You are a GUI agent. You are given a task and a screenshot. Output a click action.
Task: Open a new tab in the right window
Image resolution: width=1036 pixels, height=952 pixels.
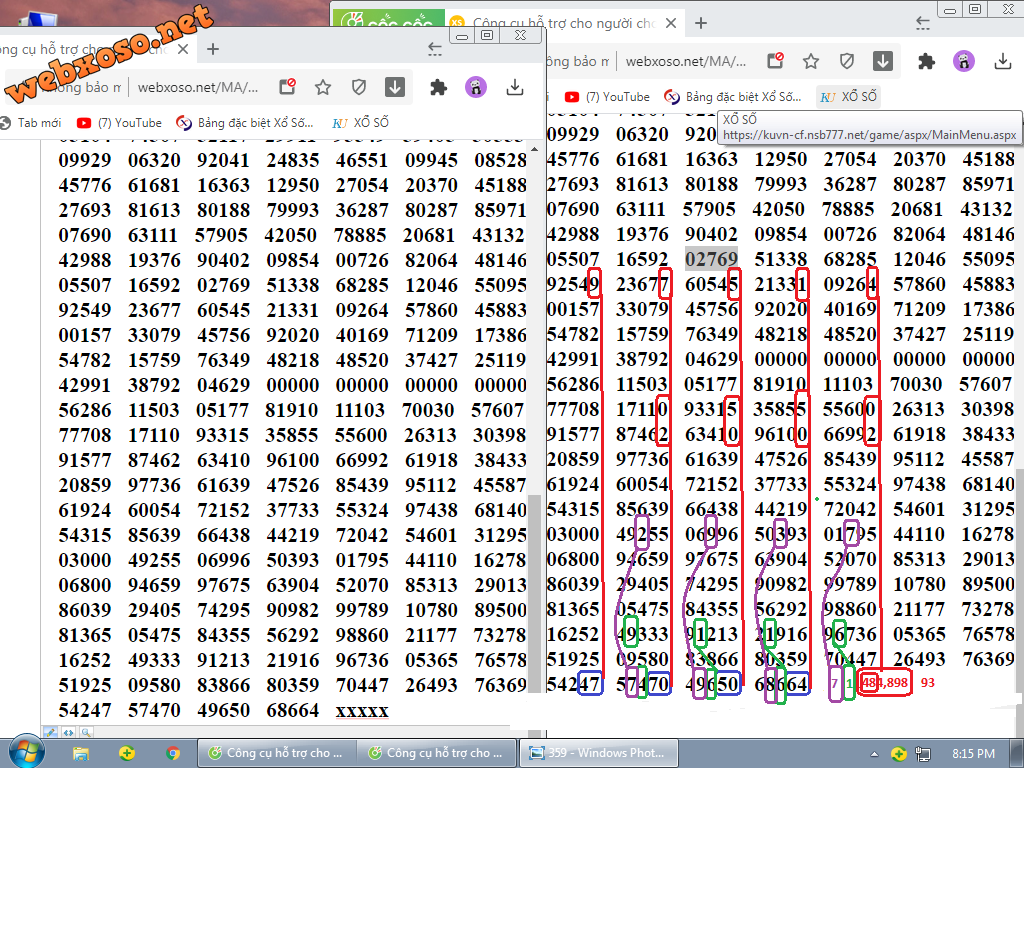click(701, 22)
